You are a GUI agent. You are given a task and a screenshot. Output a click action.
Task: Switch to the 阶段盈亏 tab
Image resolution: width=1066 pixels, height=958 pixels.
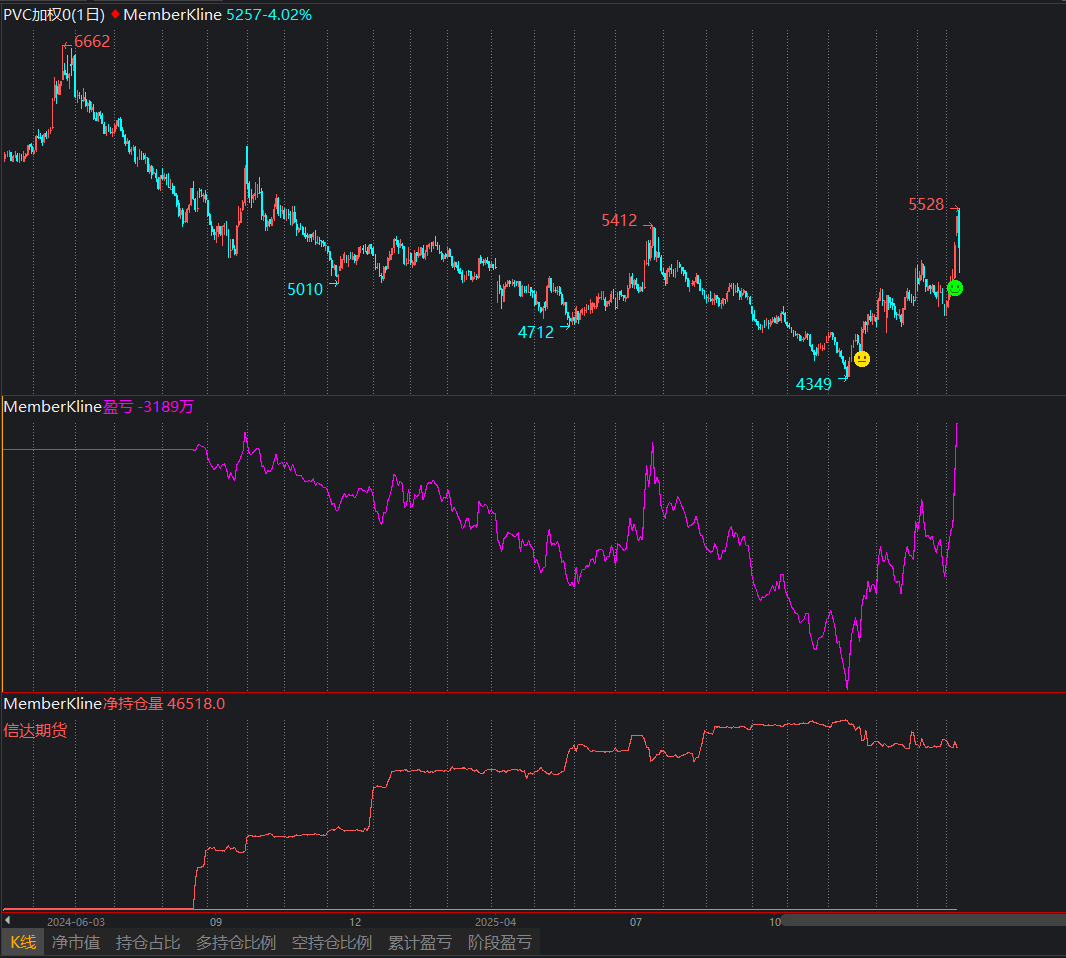point(500,942)
